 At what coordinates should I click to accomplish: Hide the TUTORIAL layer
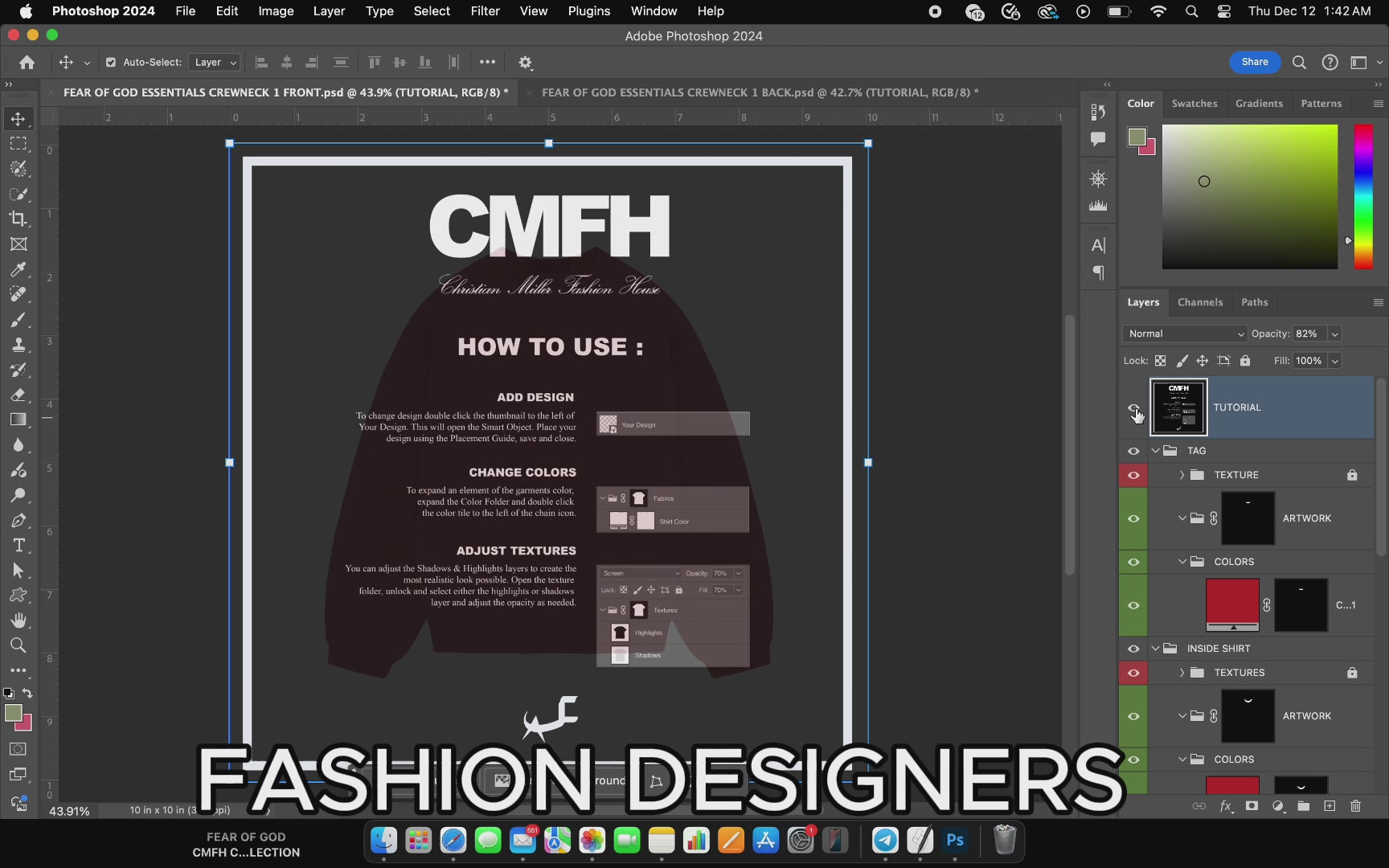pos(1133,407)
